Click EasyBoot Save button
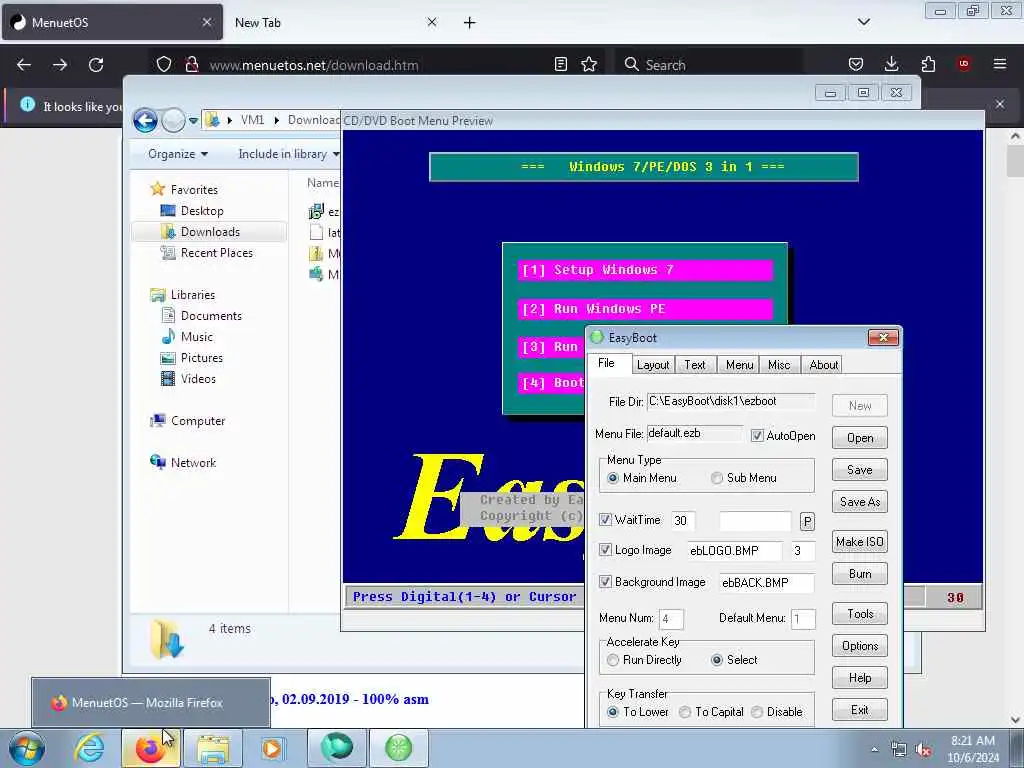 [x=859, y=470]
